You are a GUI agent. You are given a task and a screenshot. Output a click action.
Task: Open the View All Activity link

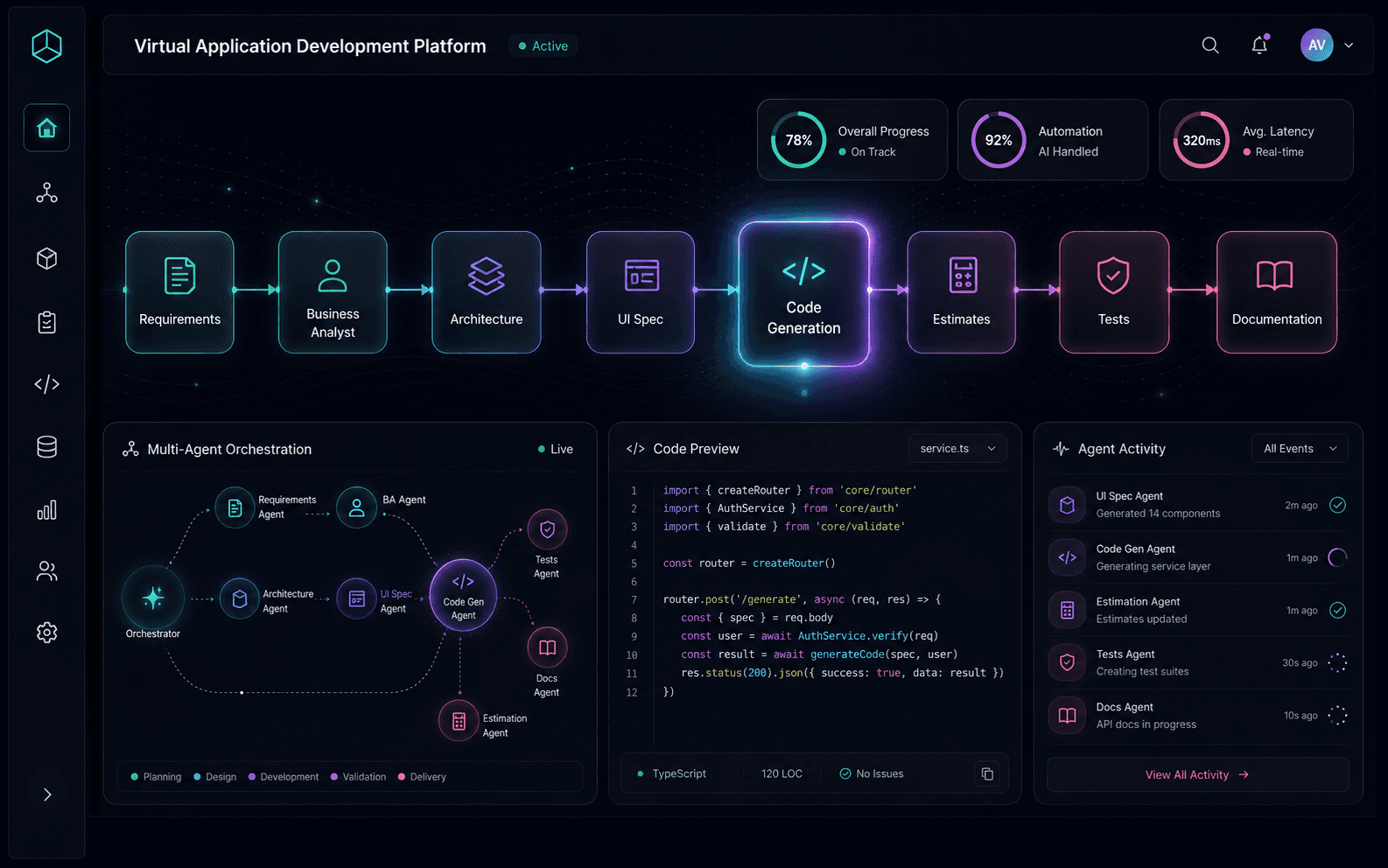coord(1197,774)
